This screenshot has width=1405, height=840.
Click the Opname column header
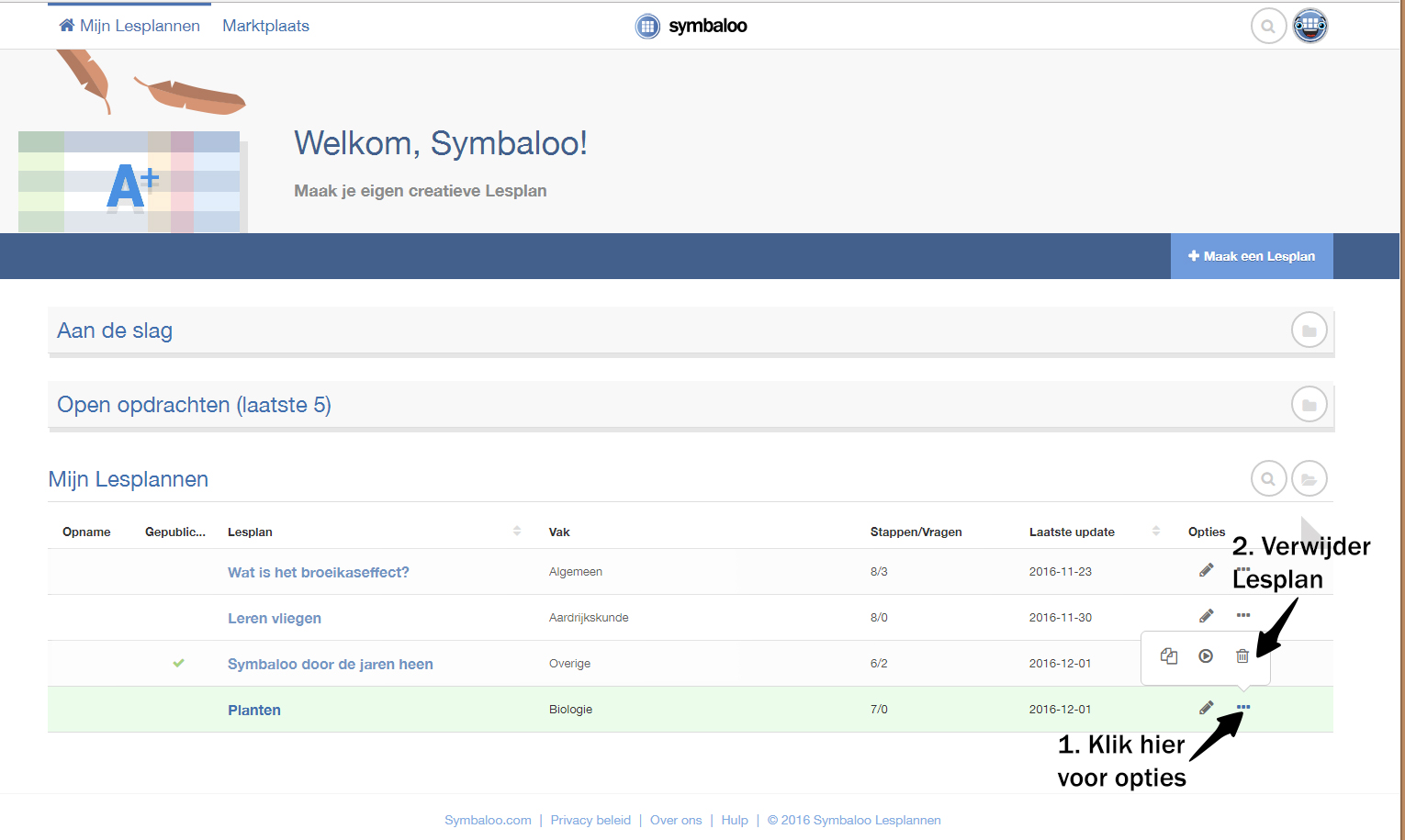coord(86,532)
